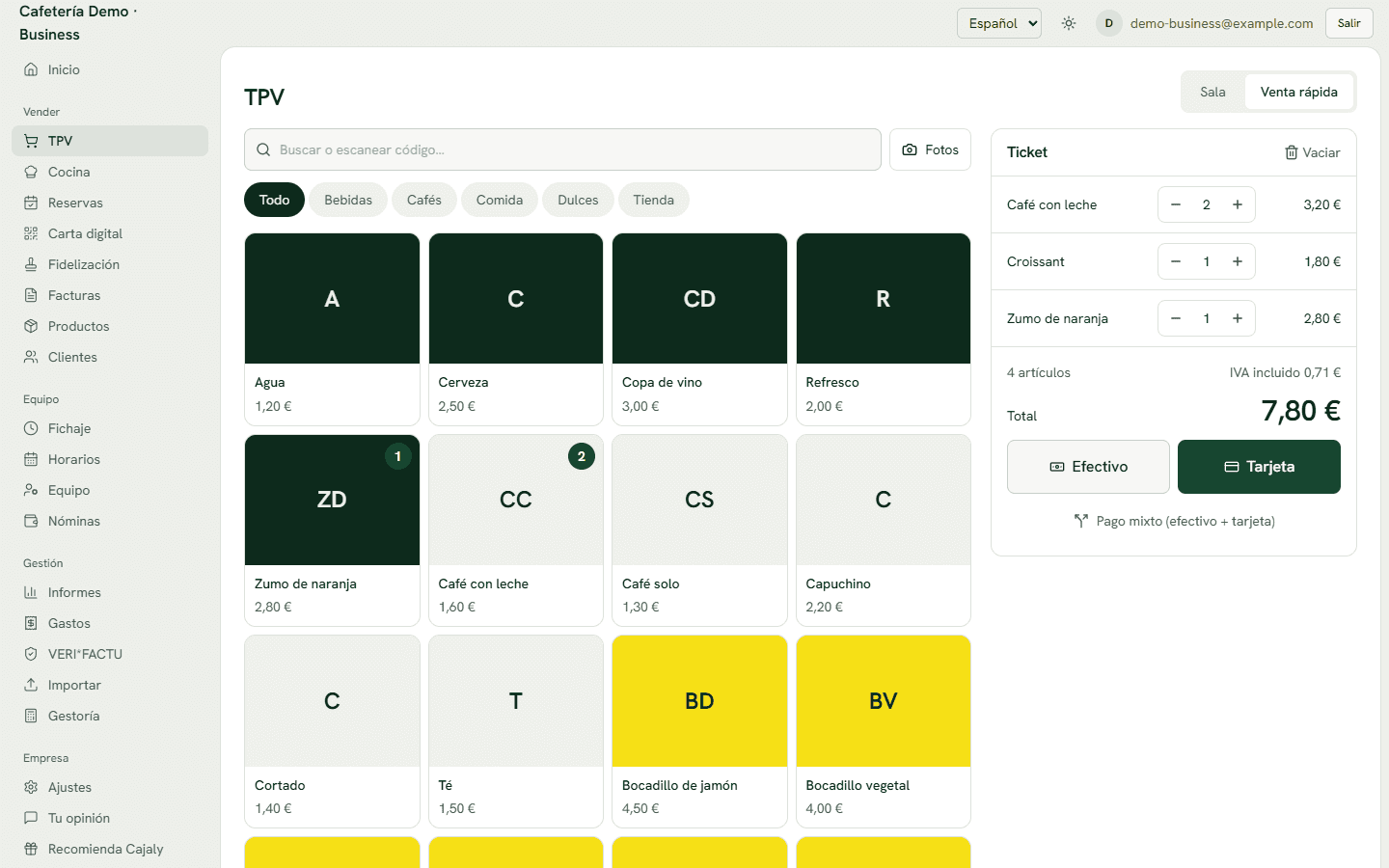Open the Español language dropdown
1389x868 pixels.
[x=999, y=23]
